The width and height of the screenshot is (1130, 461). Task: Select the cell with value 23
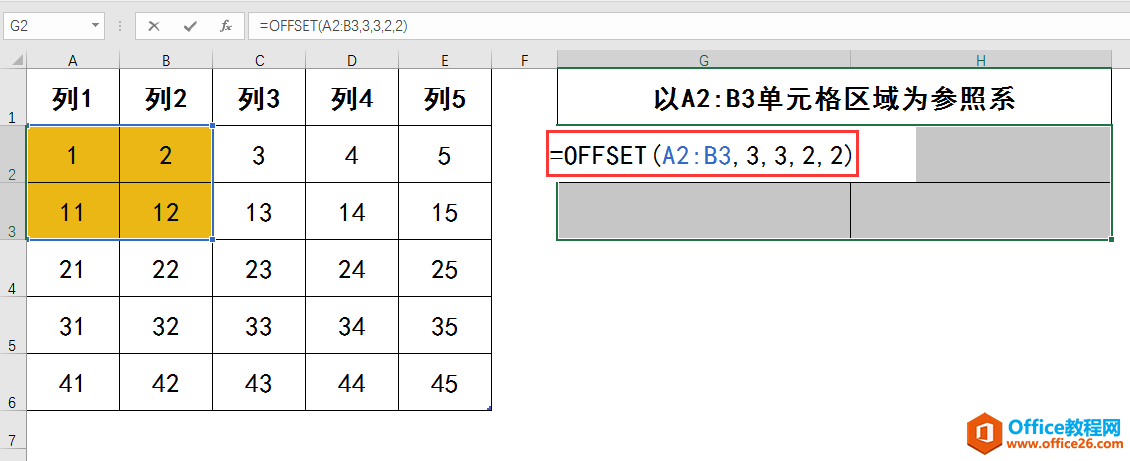click(x=259, y=268)
